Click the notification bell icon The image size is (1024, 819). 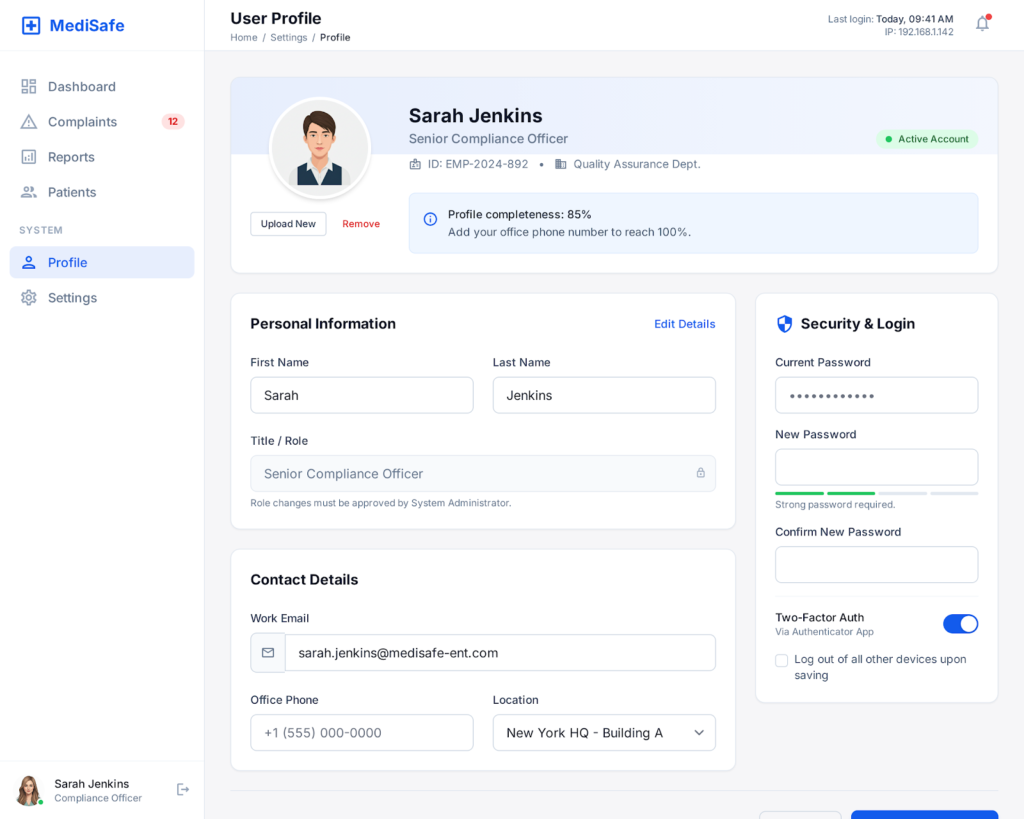[982, 24]
